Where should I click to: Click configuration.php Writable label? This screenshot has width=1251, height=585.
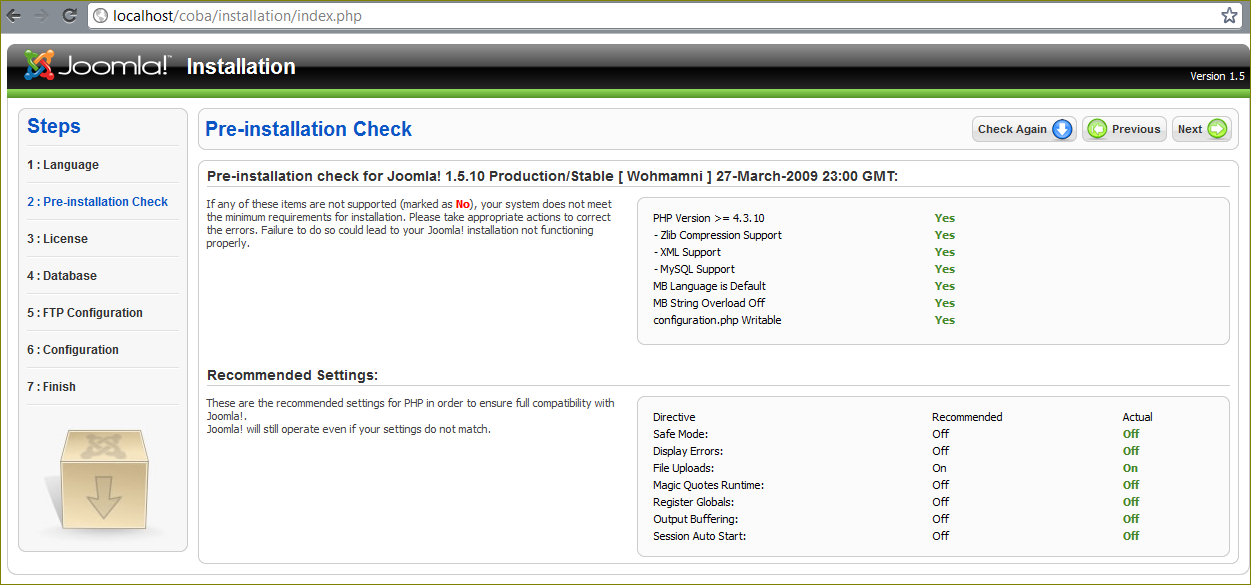tap(717, 320)
